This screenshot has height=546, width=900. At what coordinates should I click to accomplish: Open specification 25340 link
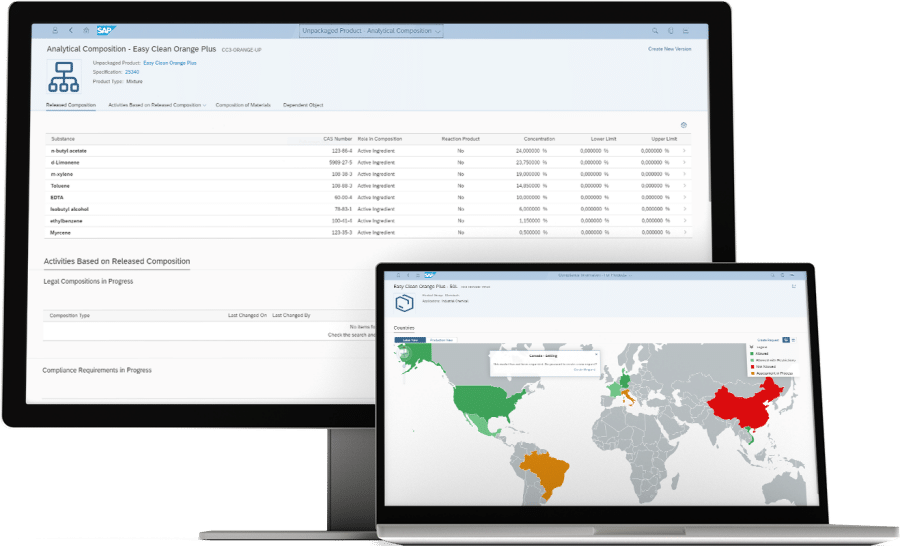[132, 72]
